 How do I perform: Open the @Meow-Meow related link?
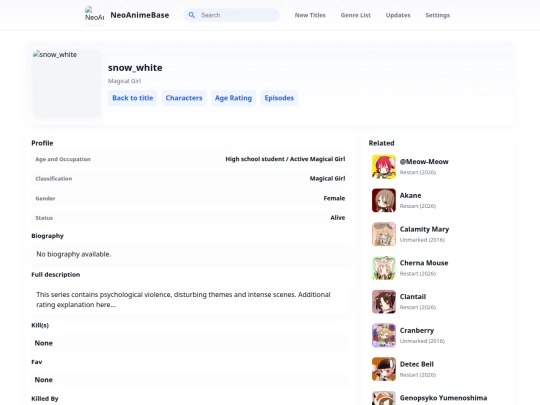click(x=424, y=162)
